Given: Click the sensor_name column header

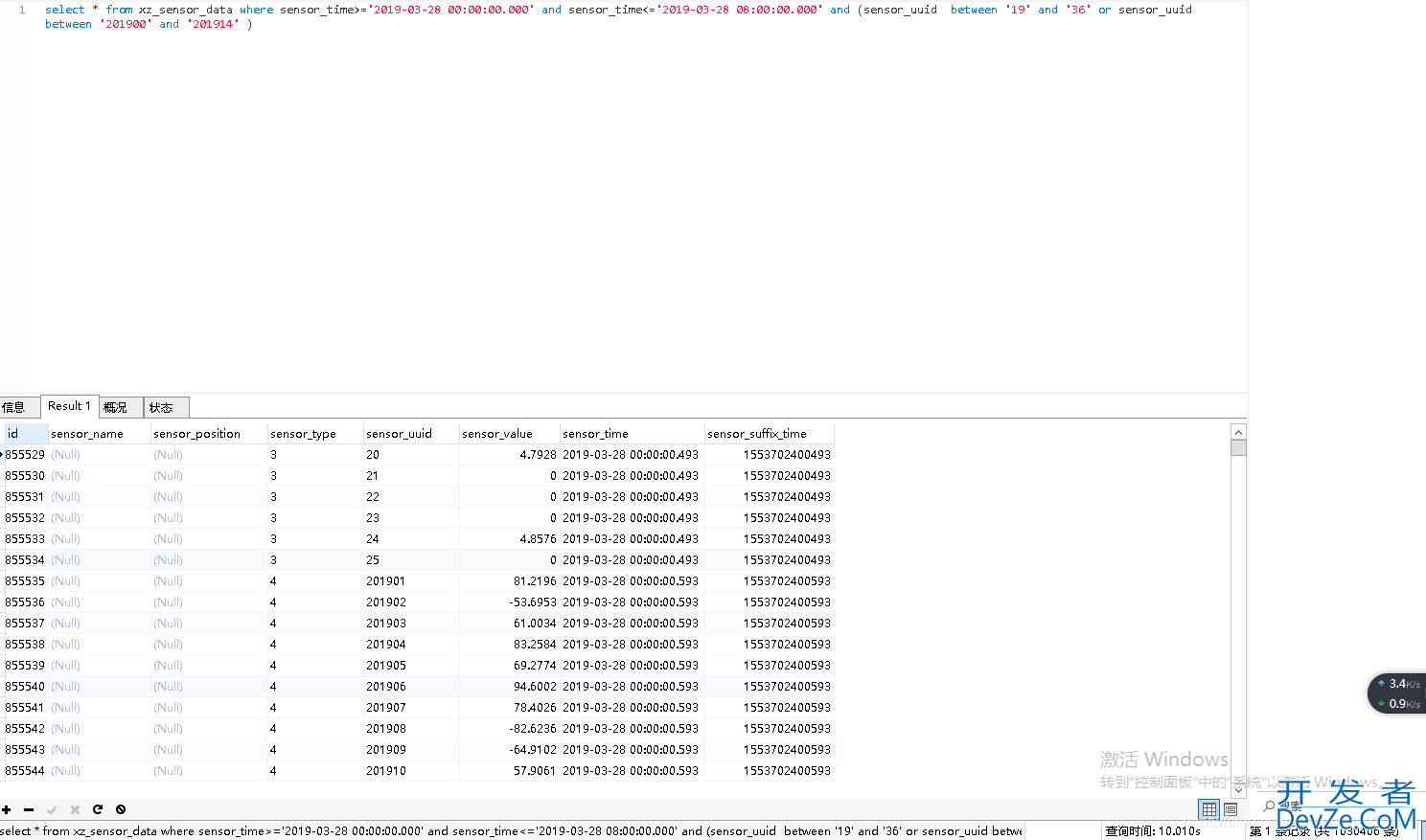Looking at the screenshot, I should [100, 433].
